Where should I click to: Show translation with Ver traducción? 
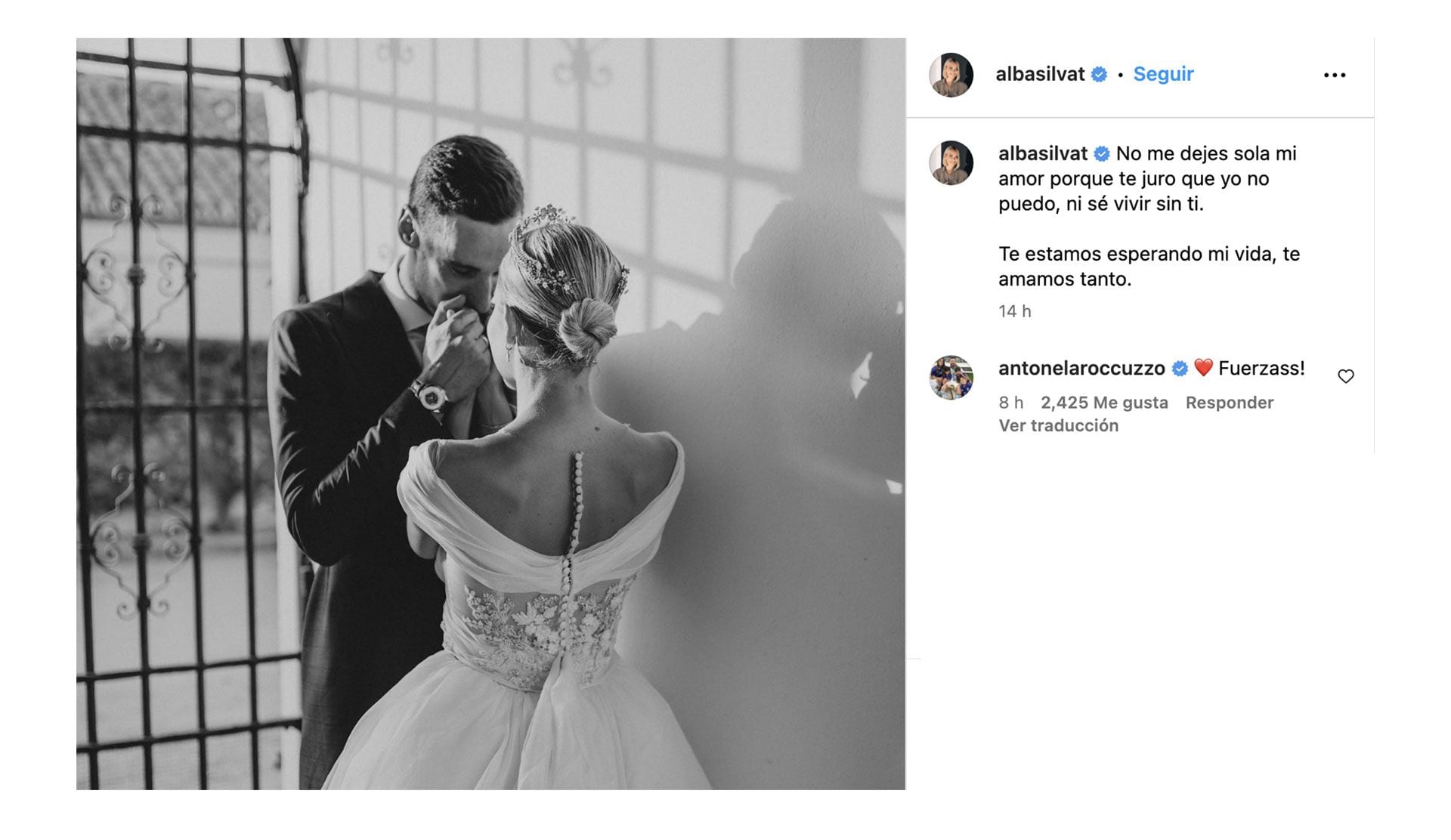(1058, 425)
